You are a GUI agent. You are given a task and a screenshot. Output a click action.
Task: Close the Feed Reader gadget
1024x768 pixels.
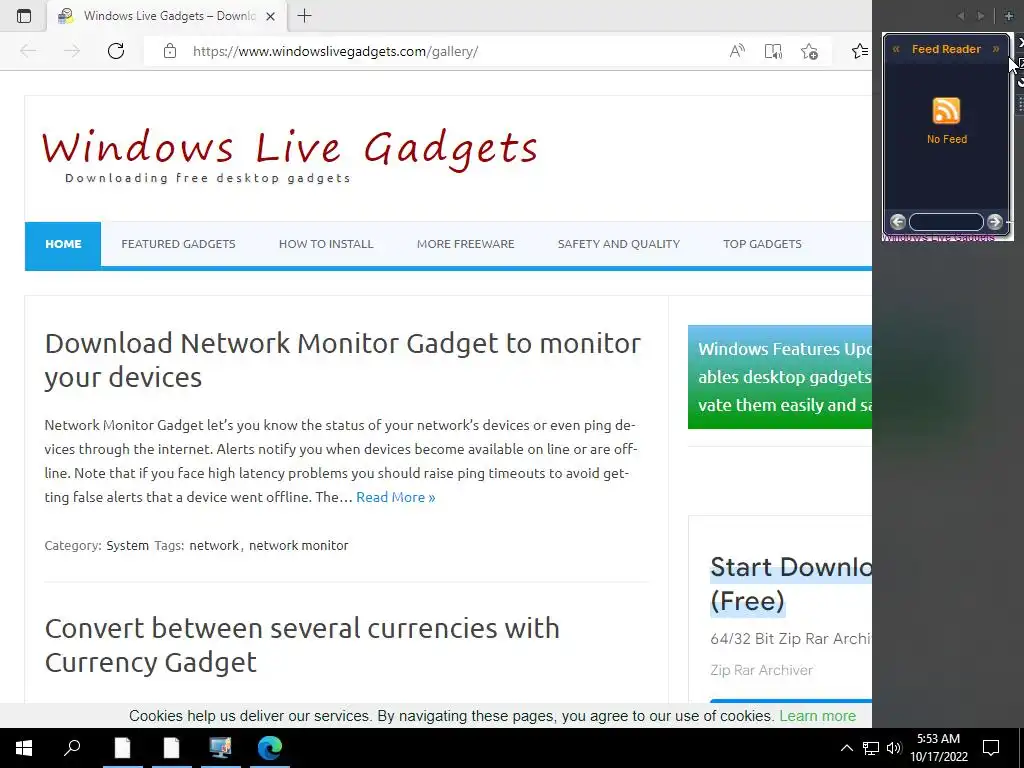tap(1020, 42)
